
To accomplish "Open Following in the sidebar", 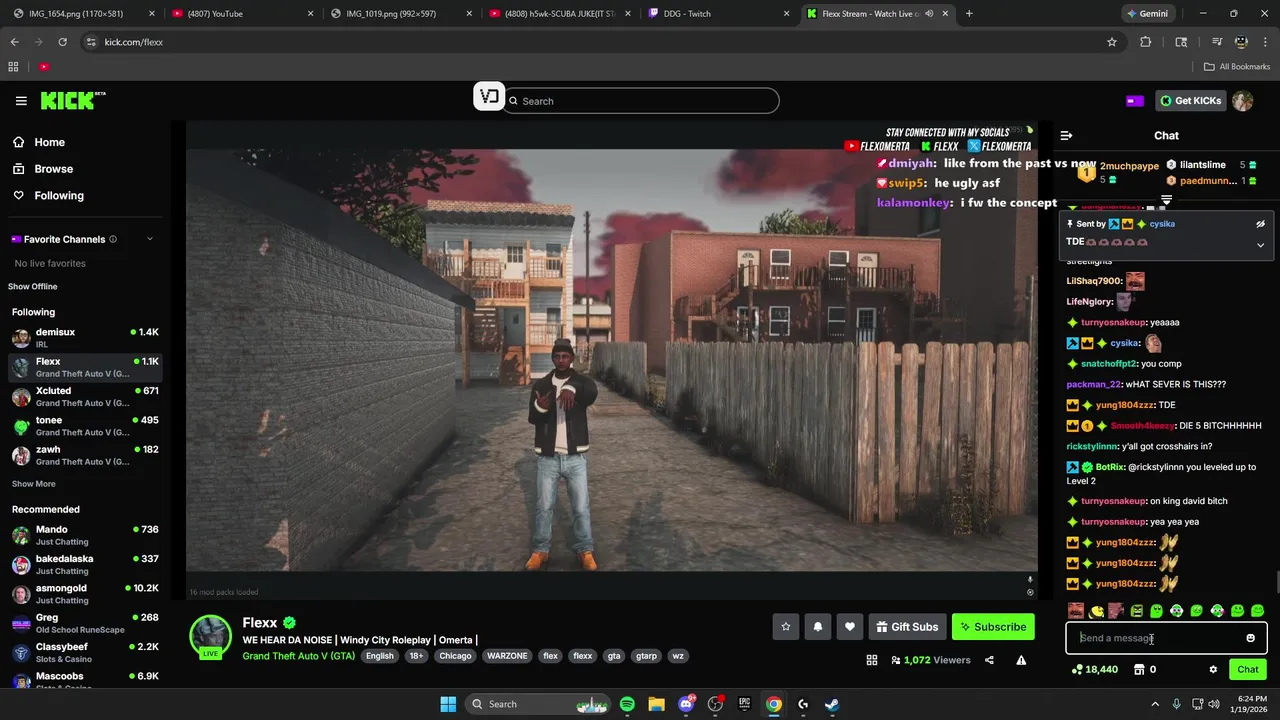I will click(x=82, y=196).
